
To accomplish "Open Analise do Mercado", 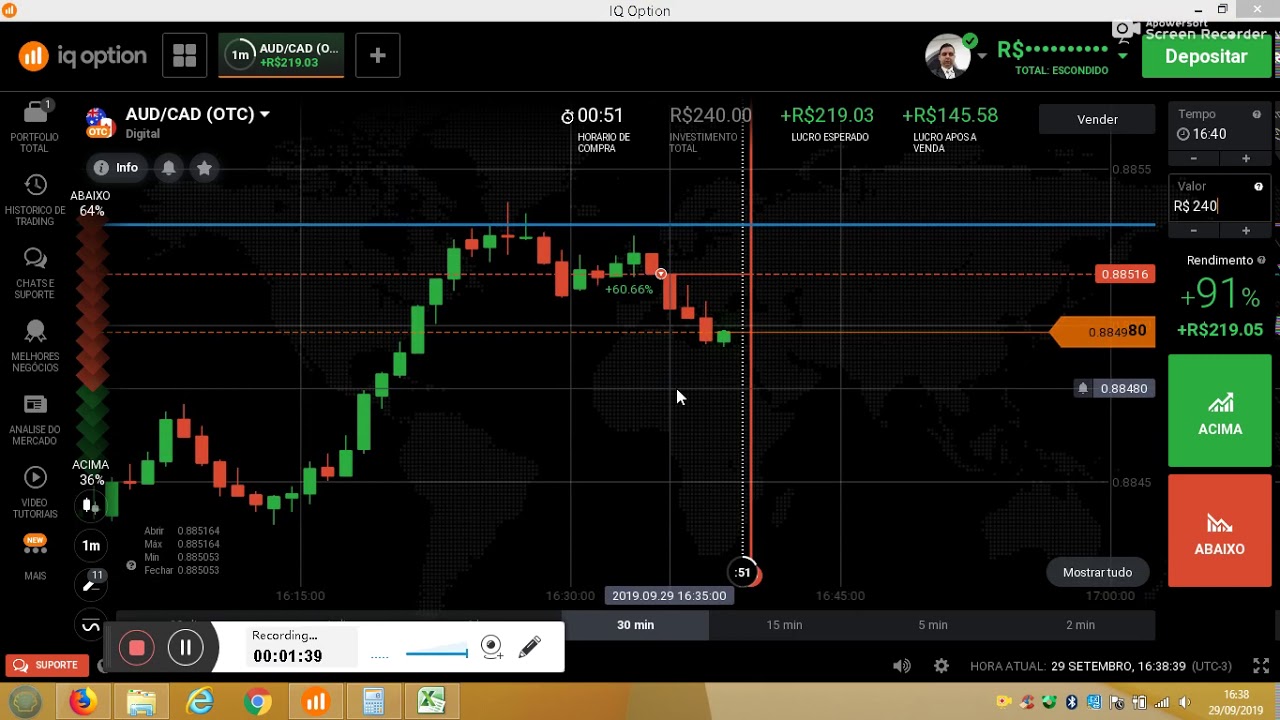I will click(35, 419).
